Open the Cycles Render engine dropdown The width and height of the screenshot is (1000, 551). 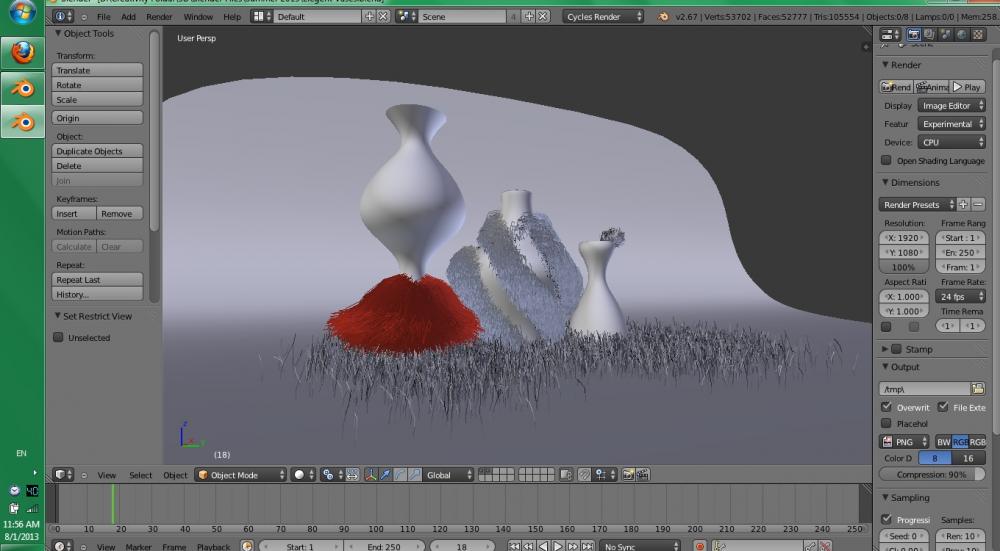coord(603,17)
